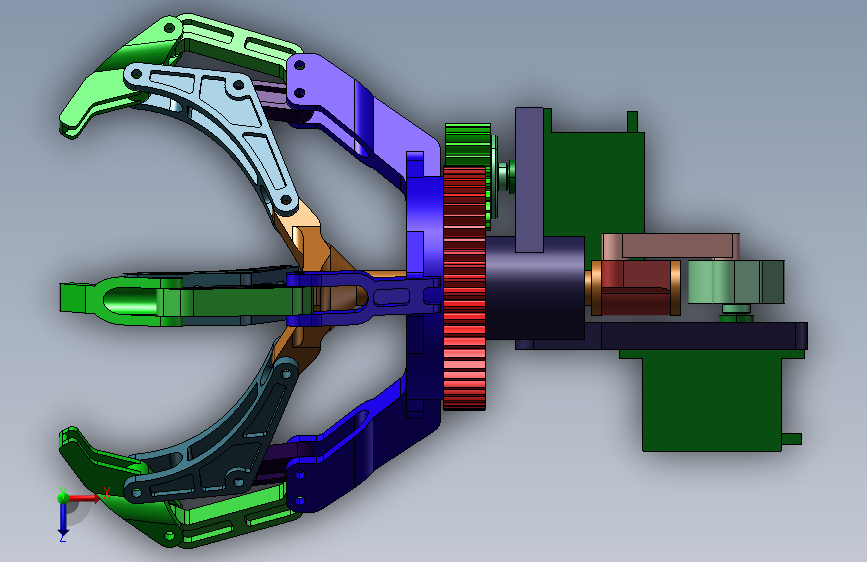Click the green Y axis origin ball
The height and width of the screenshot is (562, 867).
coord(63,497)
